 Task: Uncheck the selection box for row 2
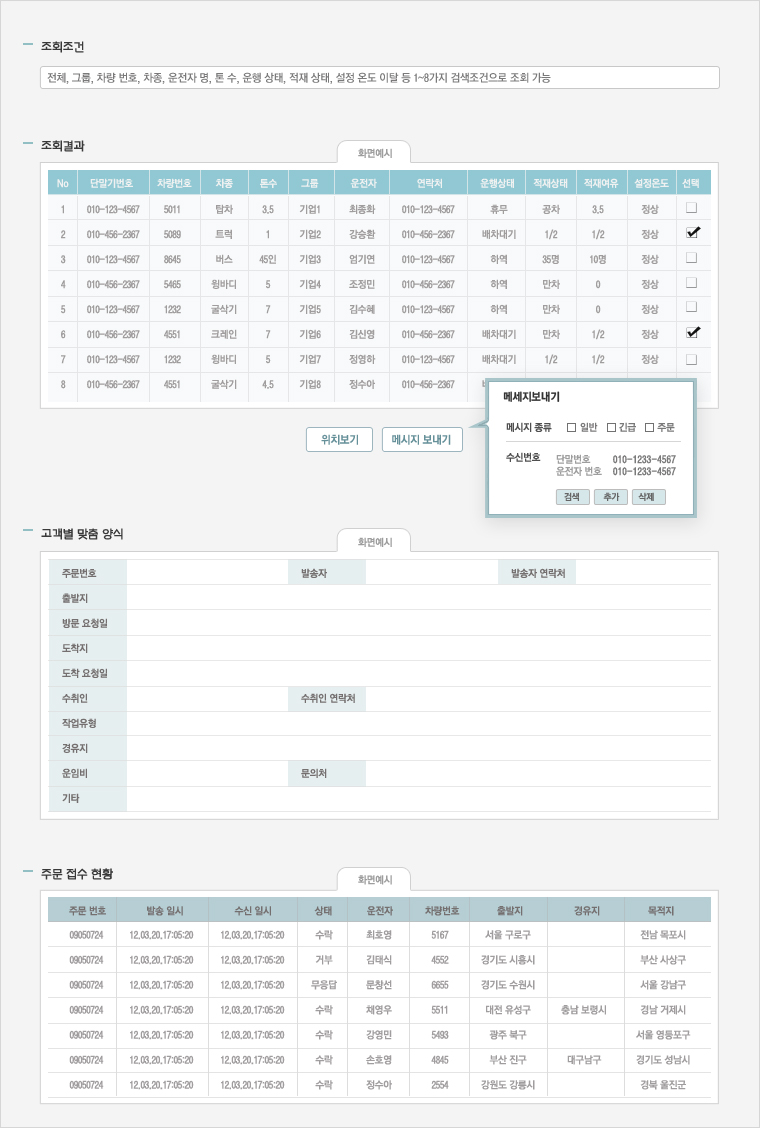[692, 233]
